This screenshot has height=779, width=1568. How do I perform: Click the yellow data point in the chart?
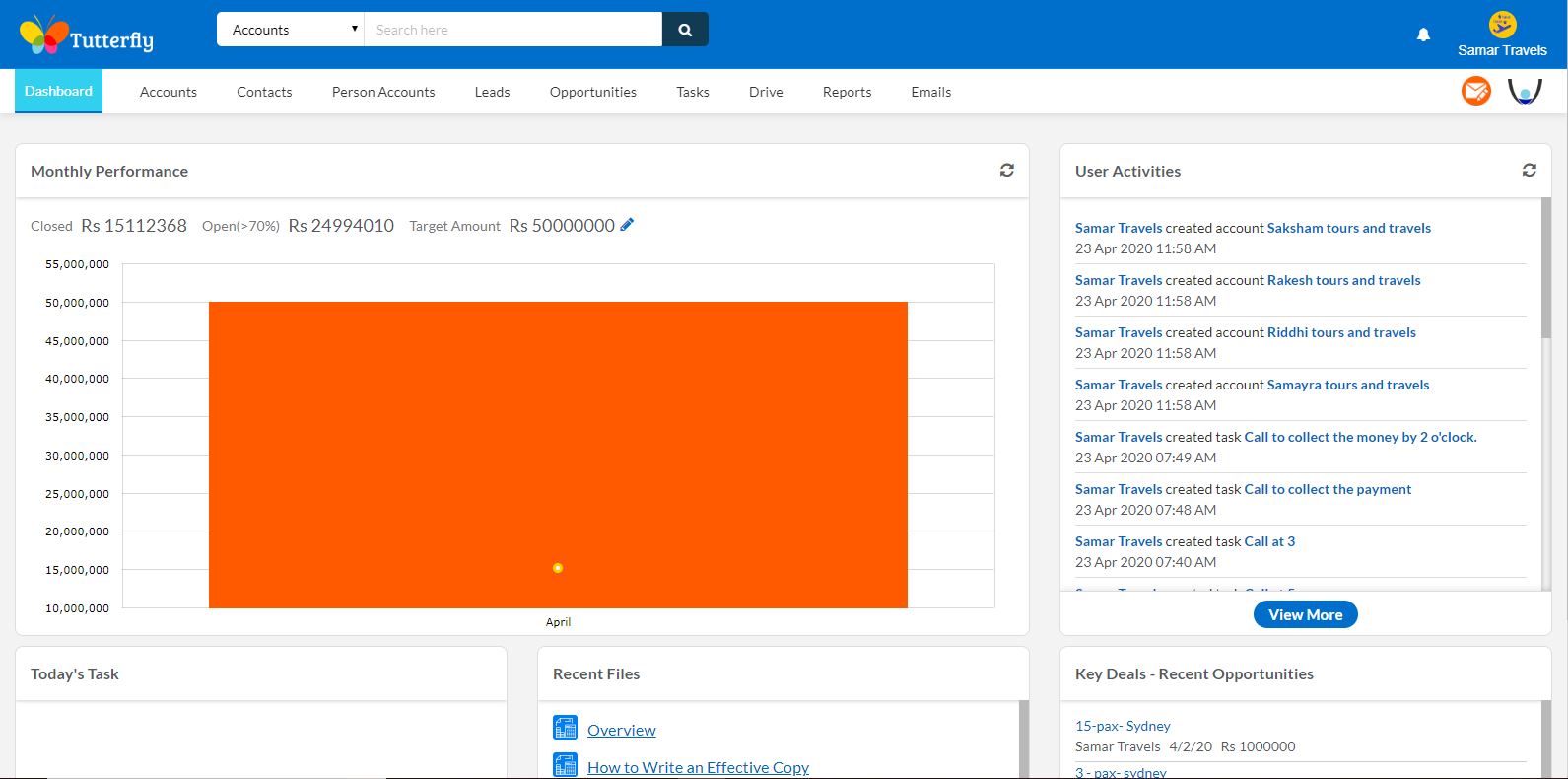(558, 568)
